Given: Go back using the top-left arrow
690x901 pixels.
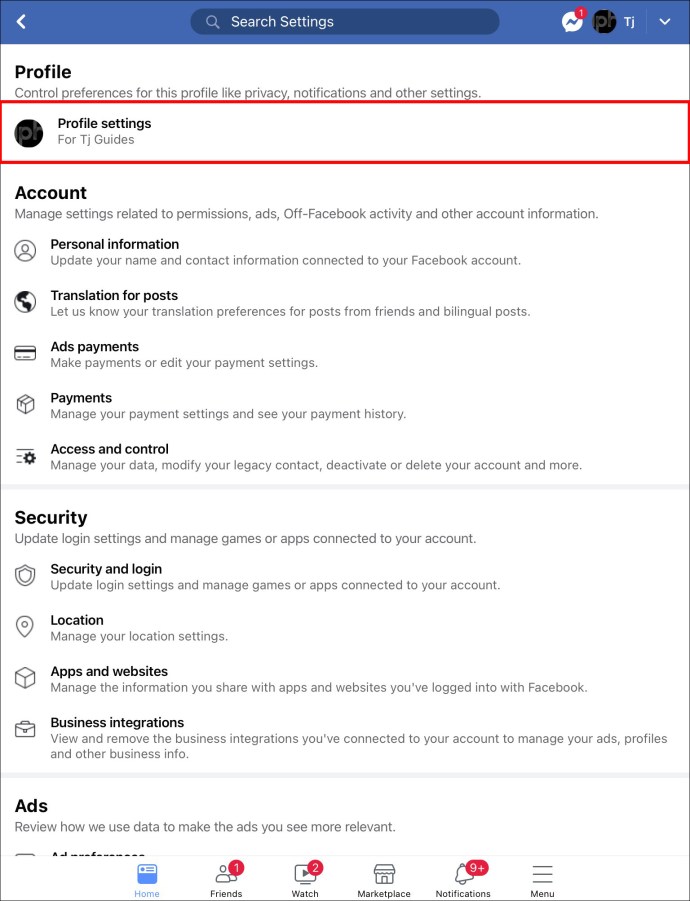Looking at the screenshot, I should coord(21,22).
